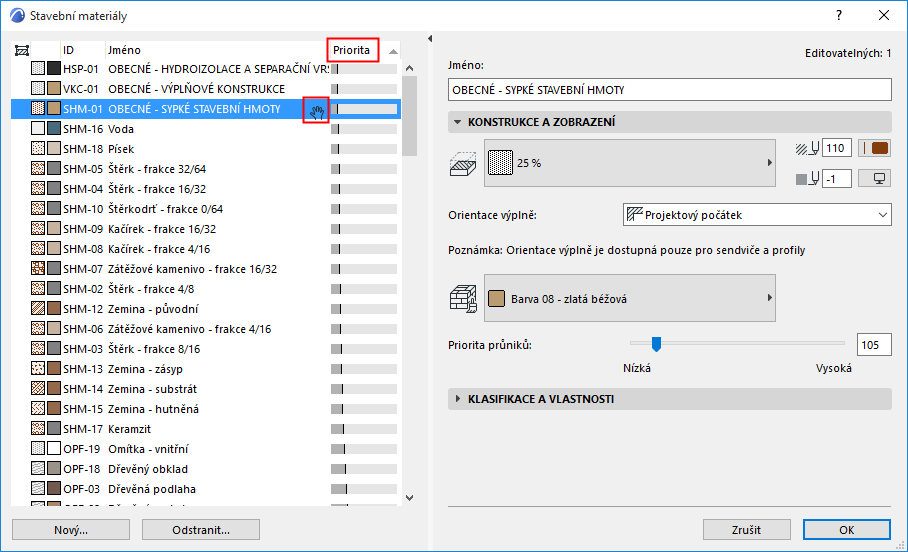The height and width of the screenshot is (552, 908).
Task: Click the wood pattern icon of OPF-18 row
Action: (38, 469)
